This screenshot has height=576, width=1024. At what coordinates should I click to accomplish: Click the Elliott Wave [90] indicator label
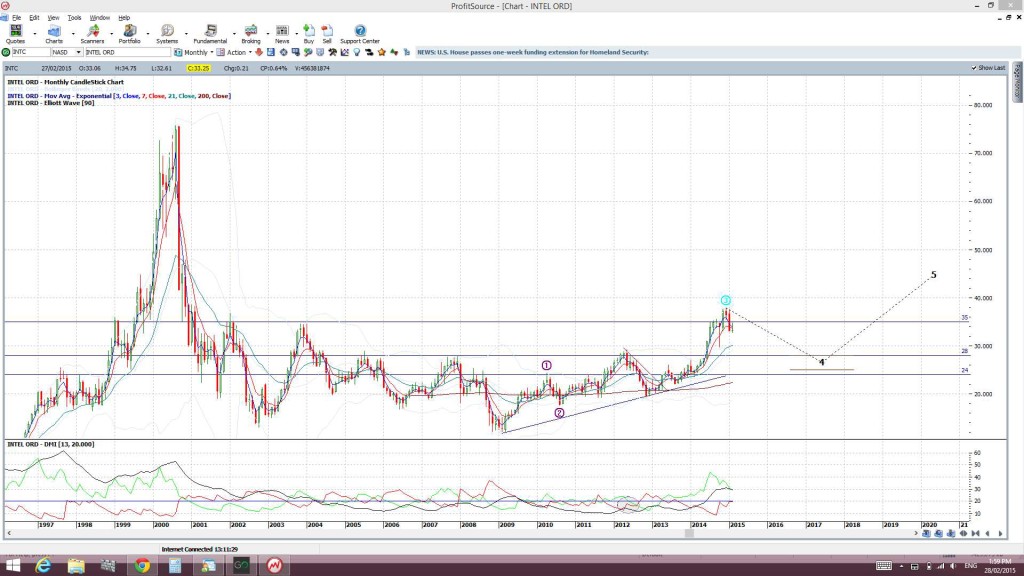[x=50, y=103]
